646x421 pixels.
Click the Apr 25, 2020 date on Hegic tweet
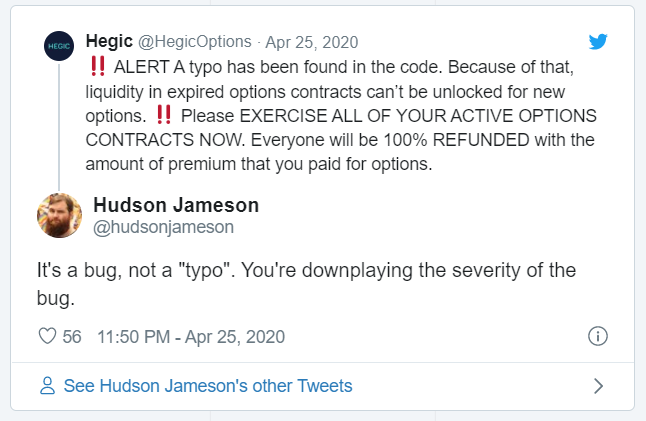point(311,42)
